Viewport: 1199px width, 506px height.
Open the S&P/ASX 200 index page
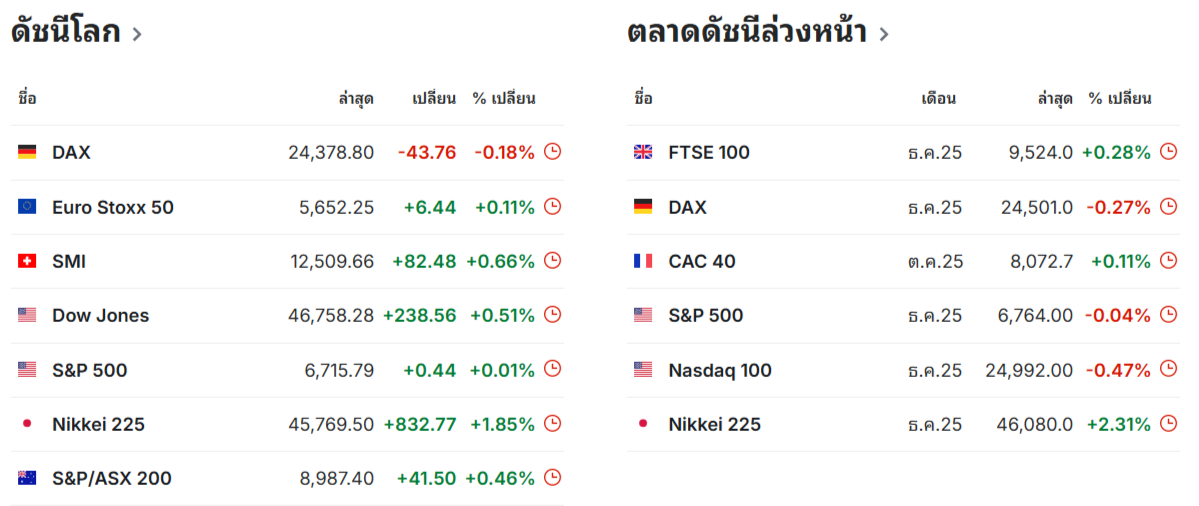(111, 478)
